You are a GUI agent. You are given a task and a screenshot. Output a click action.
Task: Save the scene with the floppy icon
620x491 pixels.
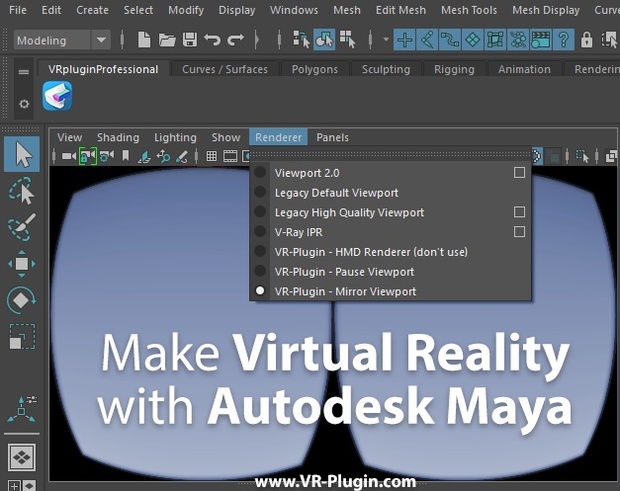pyautogui.click(x=190, y=40)
